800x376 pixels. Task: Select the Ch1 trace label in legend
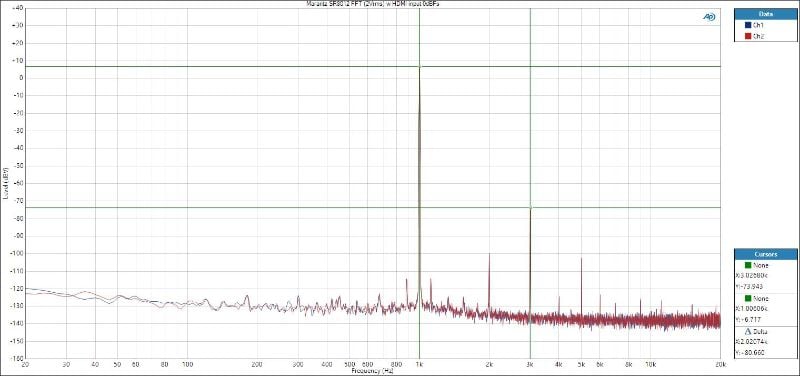pyautogui.click(x=758, y=25)
